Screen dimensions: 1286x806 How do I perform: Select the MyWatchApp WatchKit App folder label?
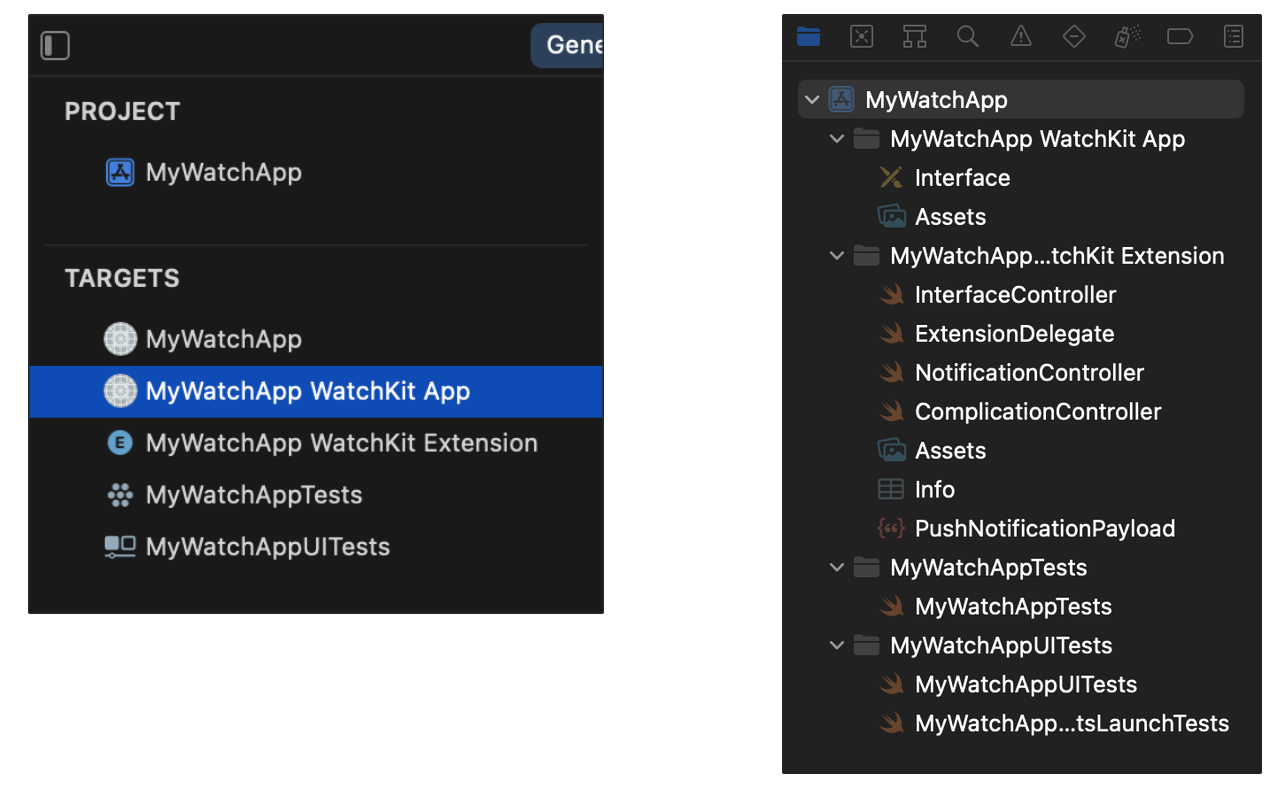pos(1038,139)
